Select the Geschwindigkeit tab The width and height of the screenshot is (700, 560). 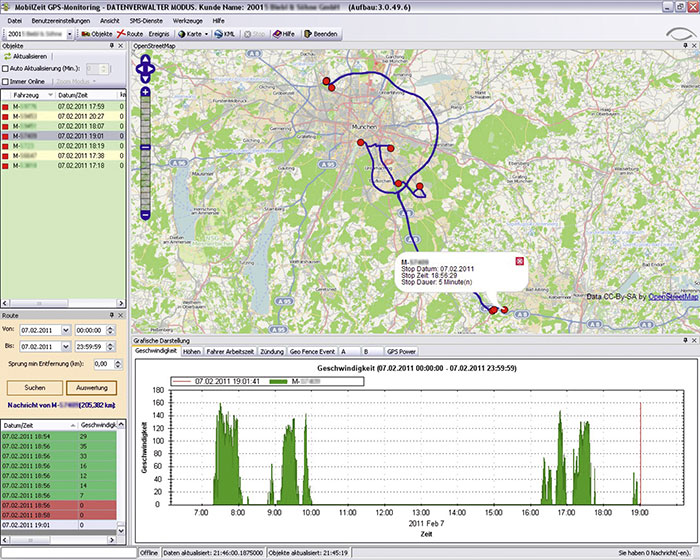pyautogui.click(x=156, y=351)
